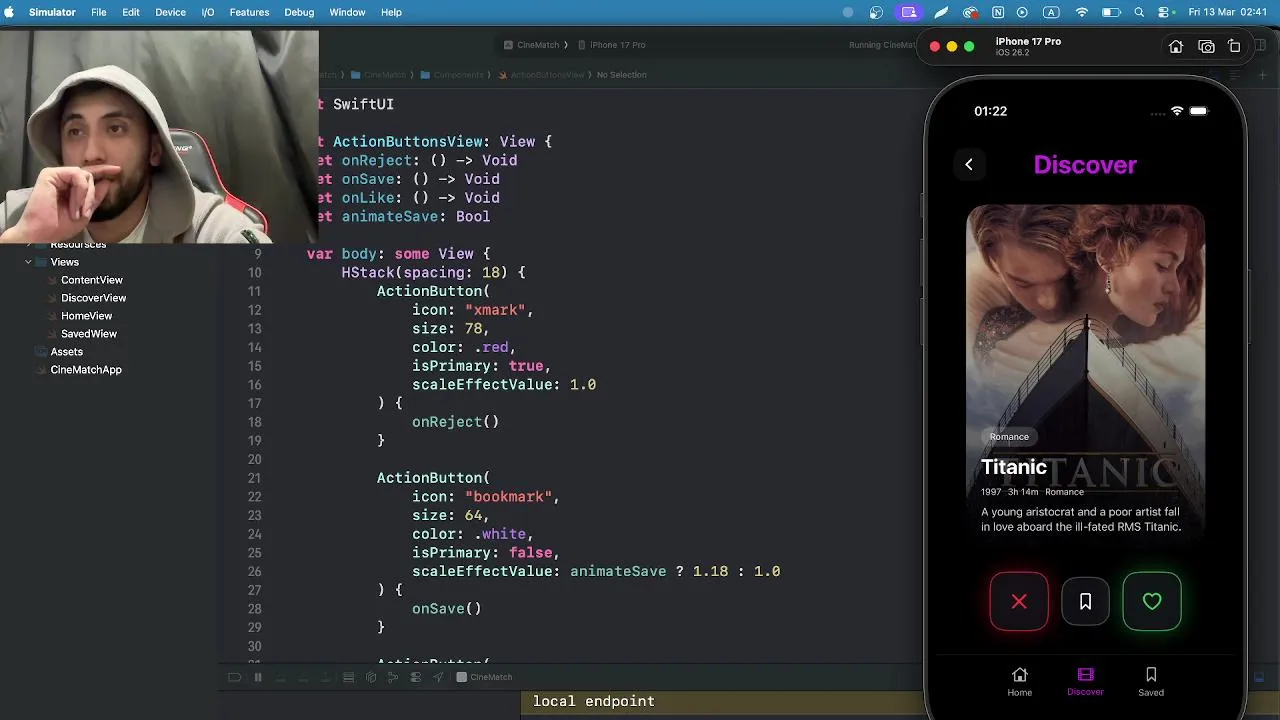This screenshot has height=720, width=1280.
Task: Click the date and time clock
Action: click(x=1228, y=12)
